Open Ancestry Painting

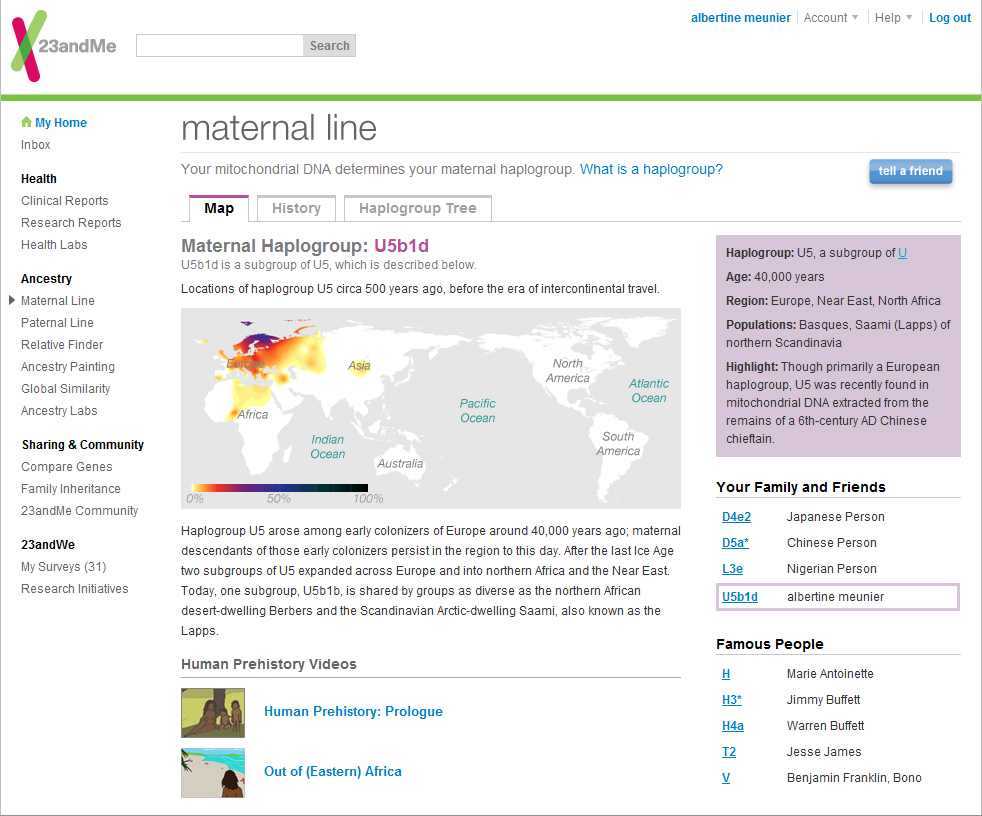[68, 366]
